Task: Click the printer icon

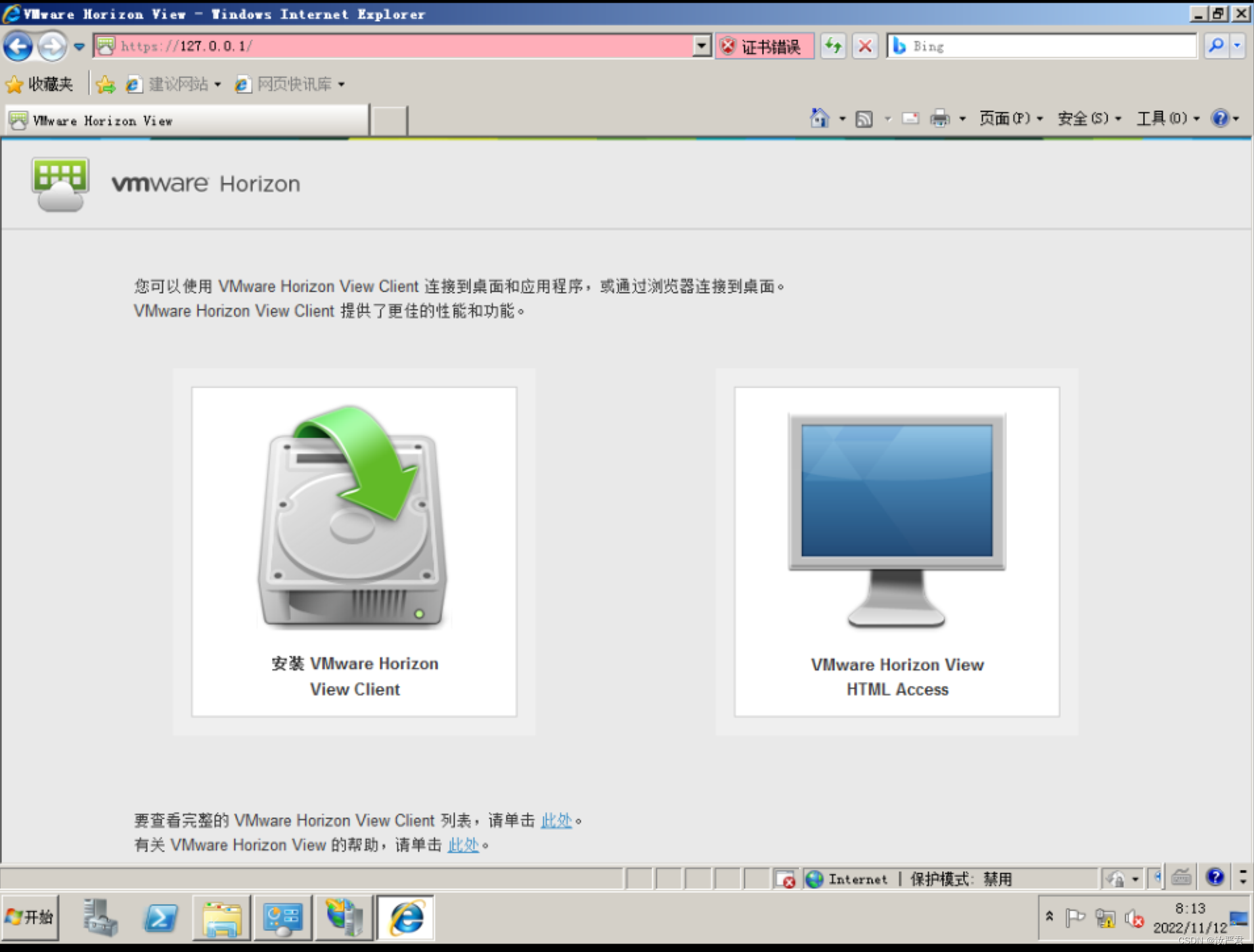Action: (940, 118)
